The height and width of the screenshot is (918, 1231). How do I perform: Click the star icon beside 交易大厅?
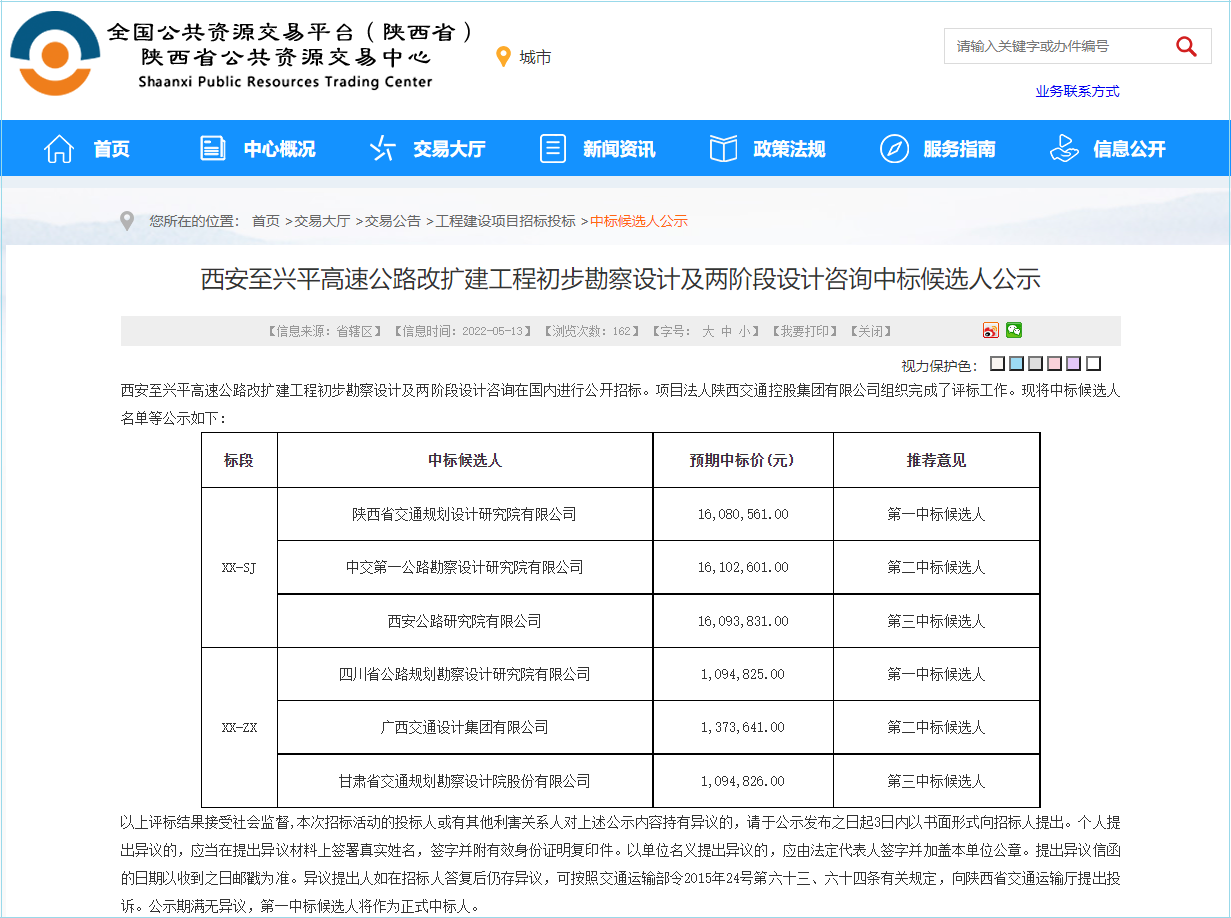click(382, 149)
